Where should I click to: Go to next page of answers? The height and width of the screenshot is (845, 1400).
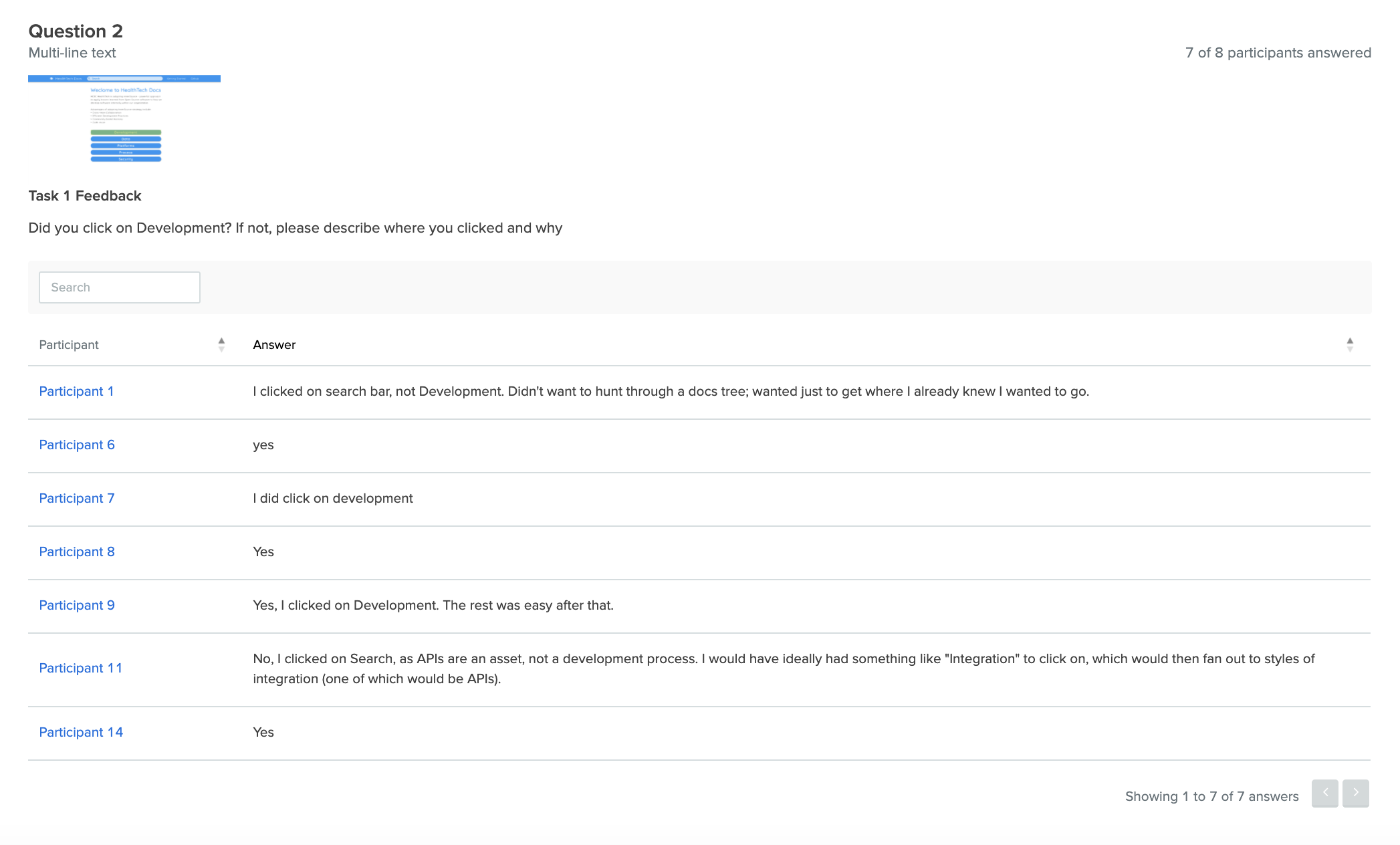click(x=1356, y=794)
